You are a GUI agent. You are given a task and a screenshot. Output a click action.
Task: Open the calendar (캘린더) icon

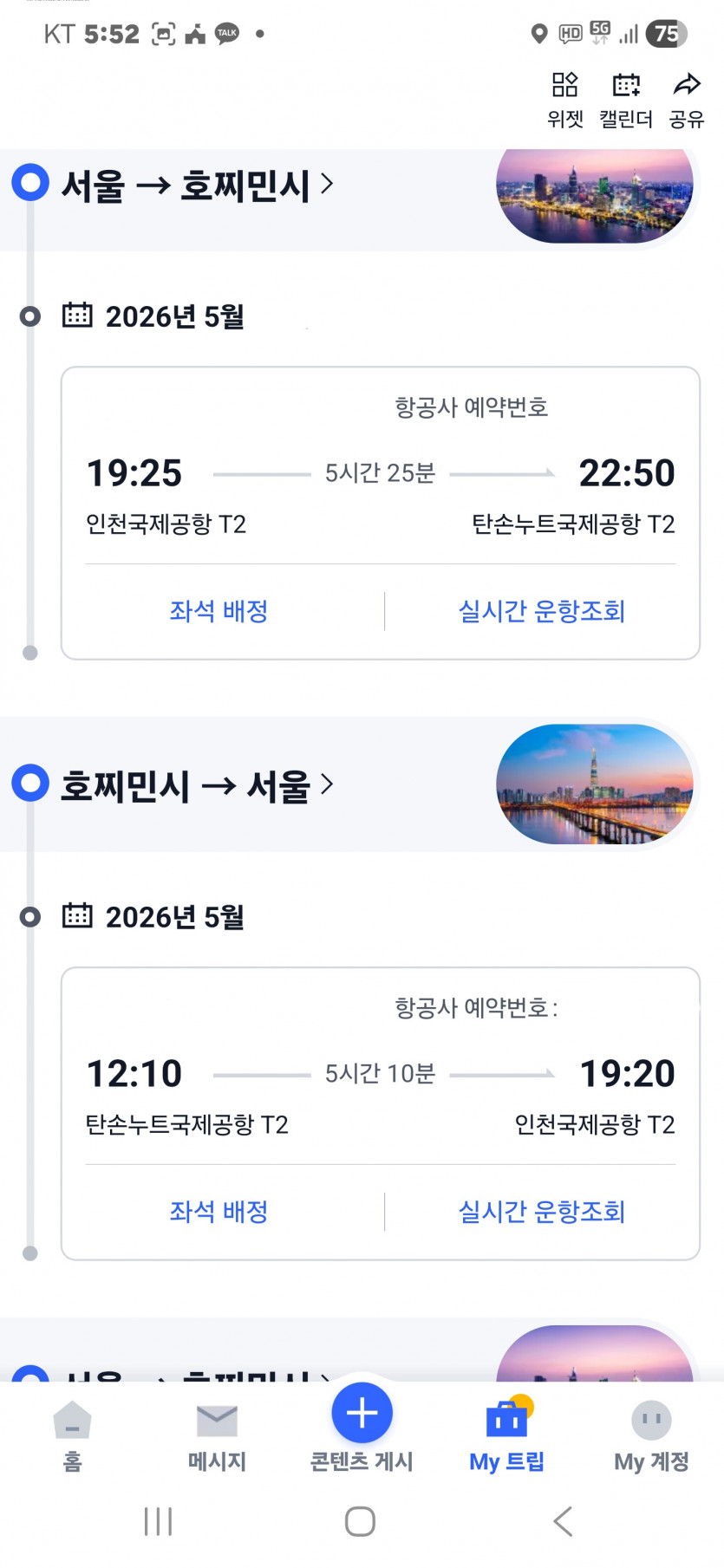(x=626, y=99)
